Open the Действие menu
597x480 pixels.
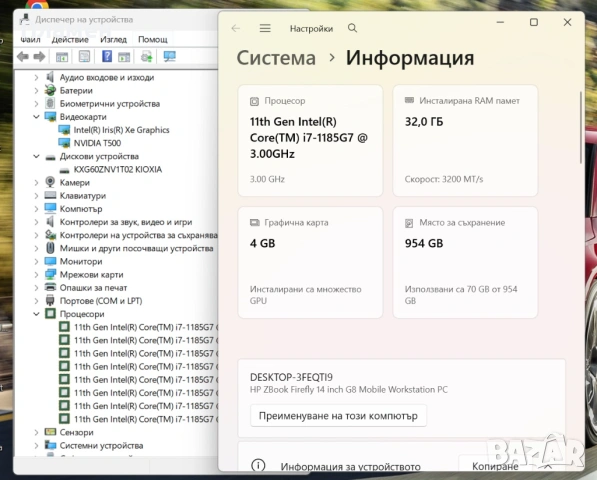click(70, 40)
